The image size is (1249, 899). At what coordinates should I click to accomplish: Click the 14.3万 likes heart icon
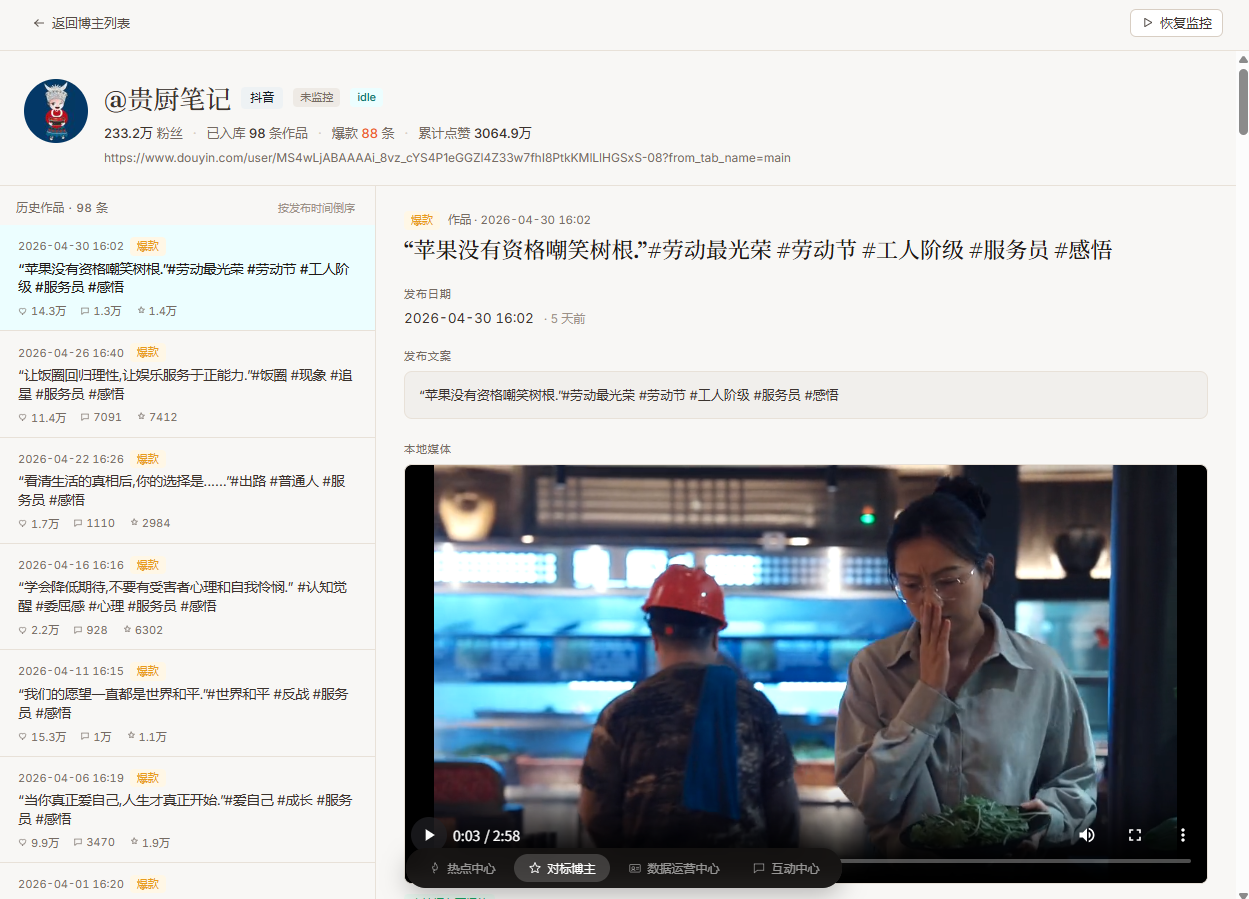(23, 311)
